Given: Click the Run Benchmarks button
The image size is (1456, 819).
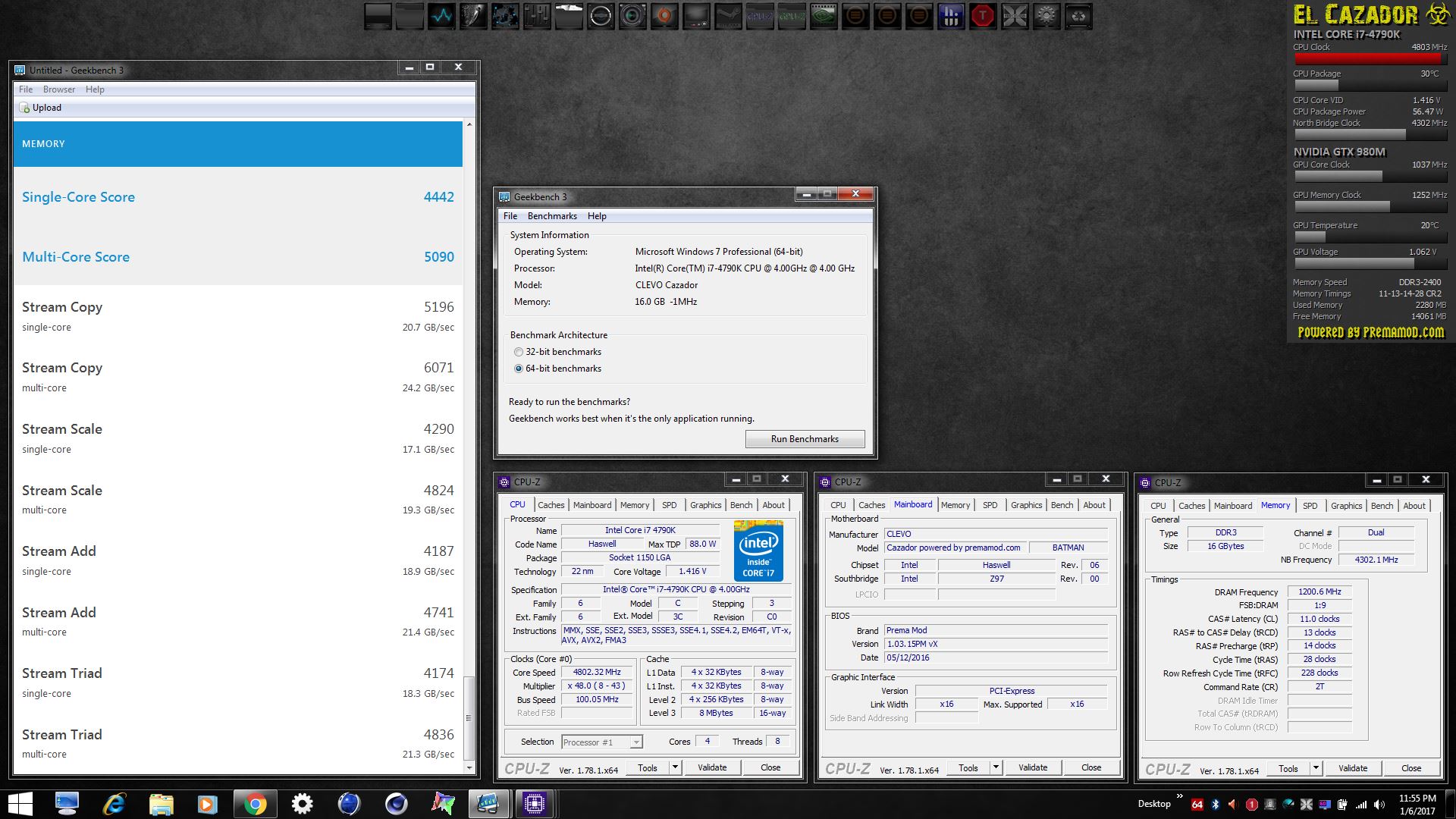Looking at the screenshot, I should coord(805,439).
